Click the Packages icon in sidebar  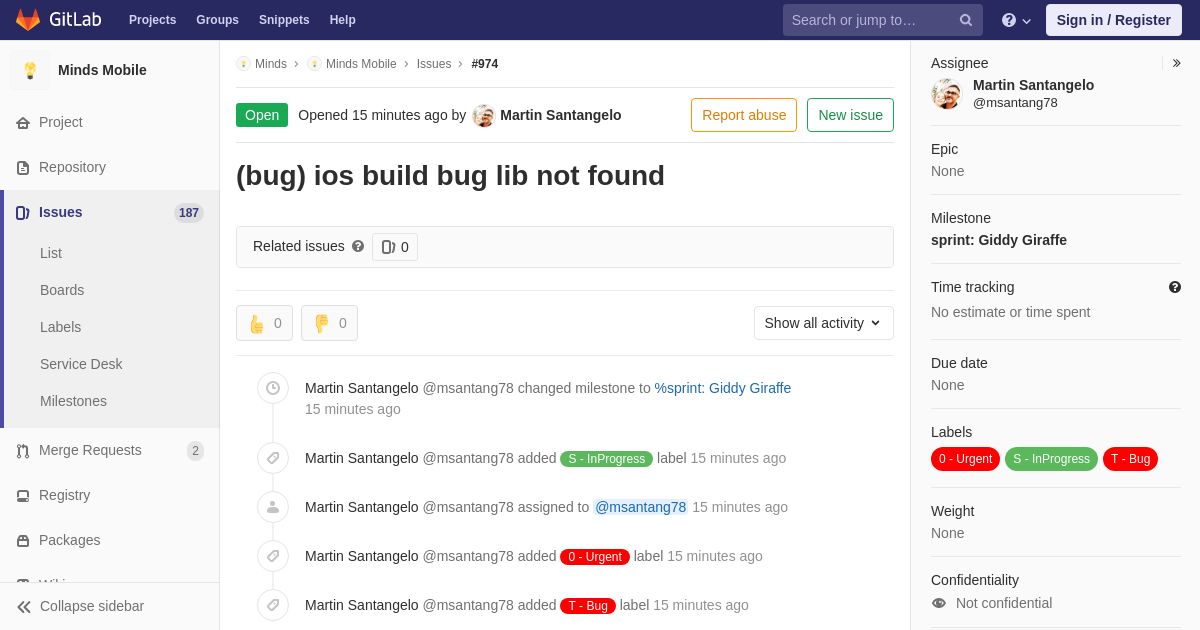click(23, 541)
